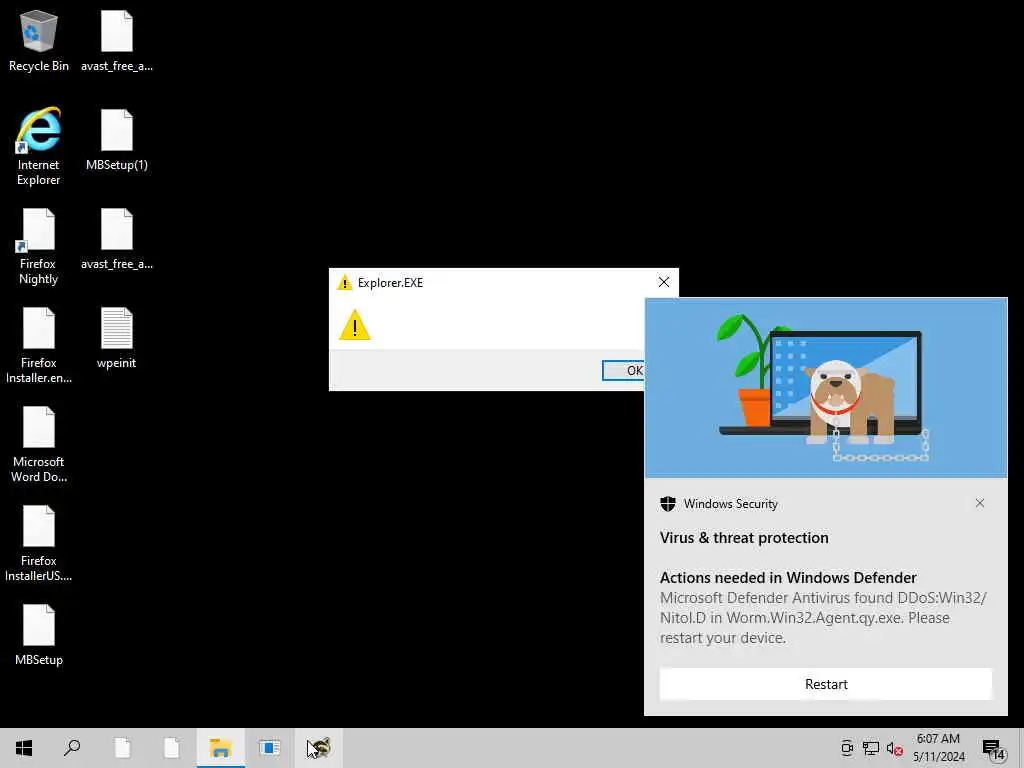Image resolution: width=1024 pixels, height=768 pixels.
Task: Open taskbar search magnifier
Action: [72, 748]
